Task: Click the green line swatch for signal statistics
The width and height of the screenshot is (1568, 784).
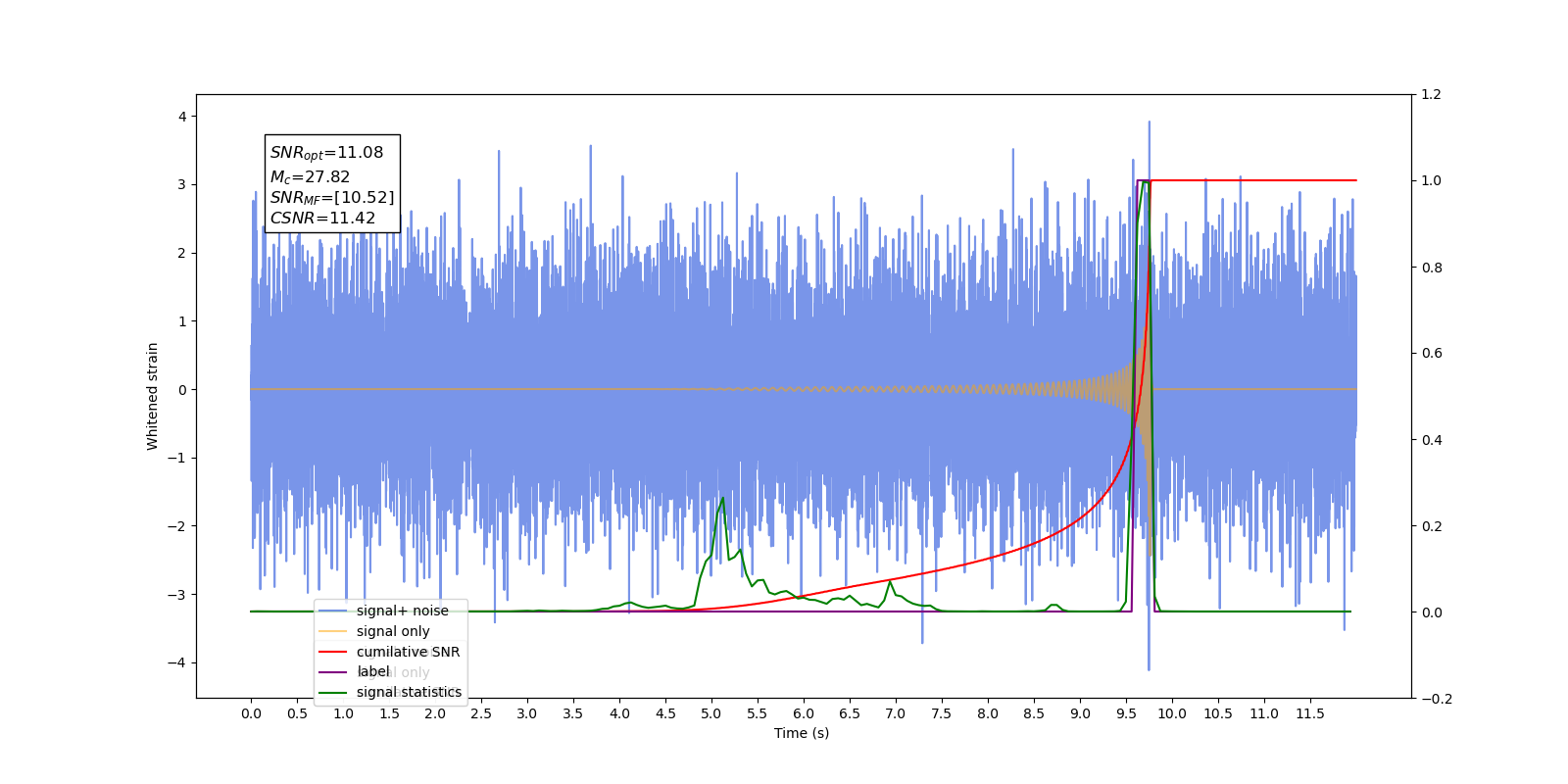Action: point(333,693)
